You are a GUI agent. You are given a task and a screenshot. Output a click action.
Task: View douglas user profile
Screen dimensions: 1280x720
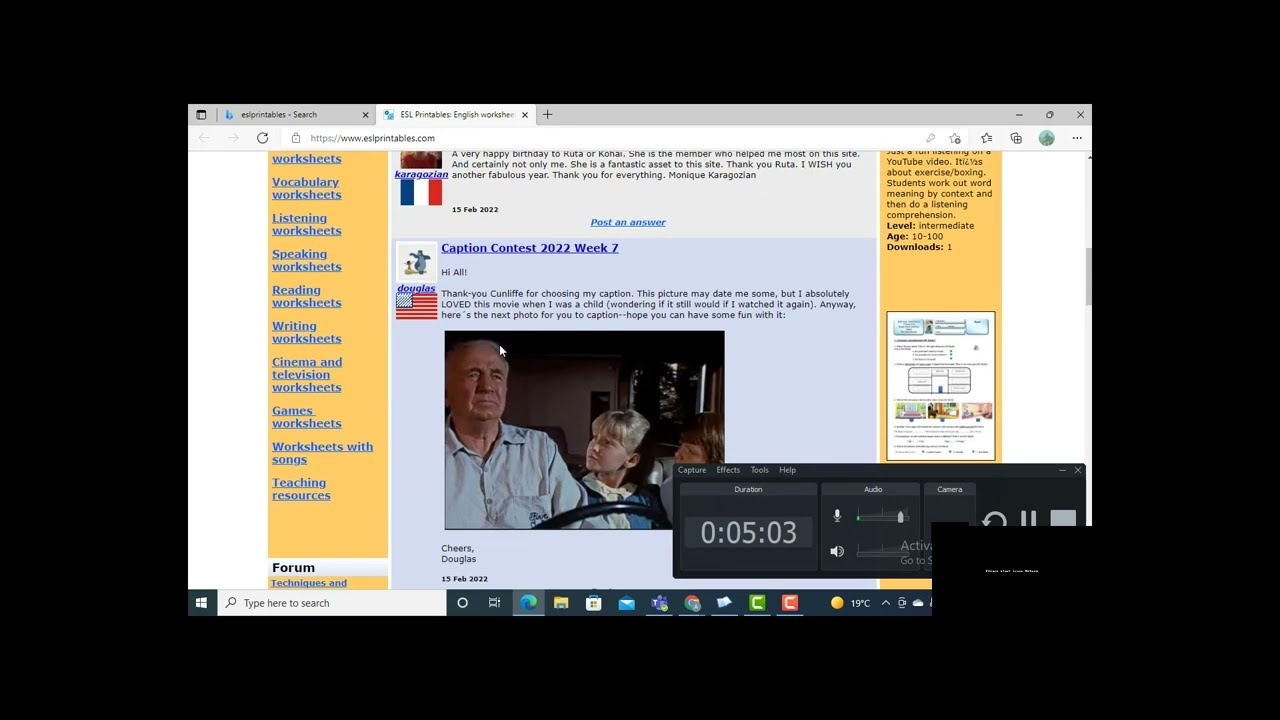coord(416,289)
